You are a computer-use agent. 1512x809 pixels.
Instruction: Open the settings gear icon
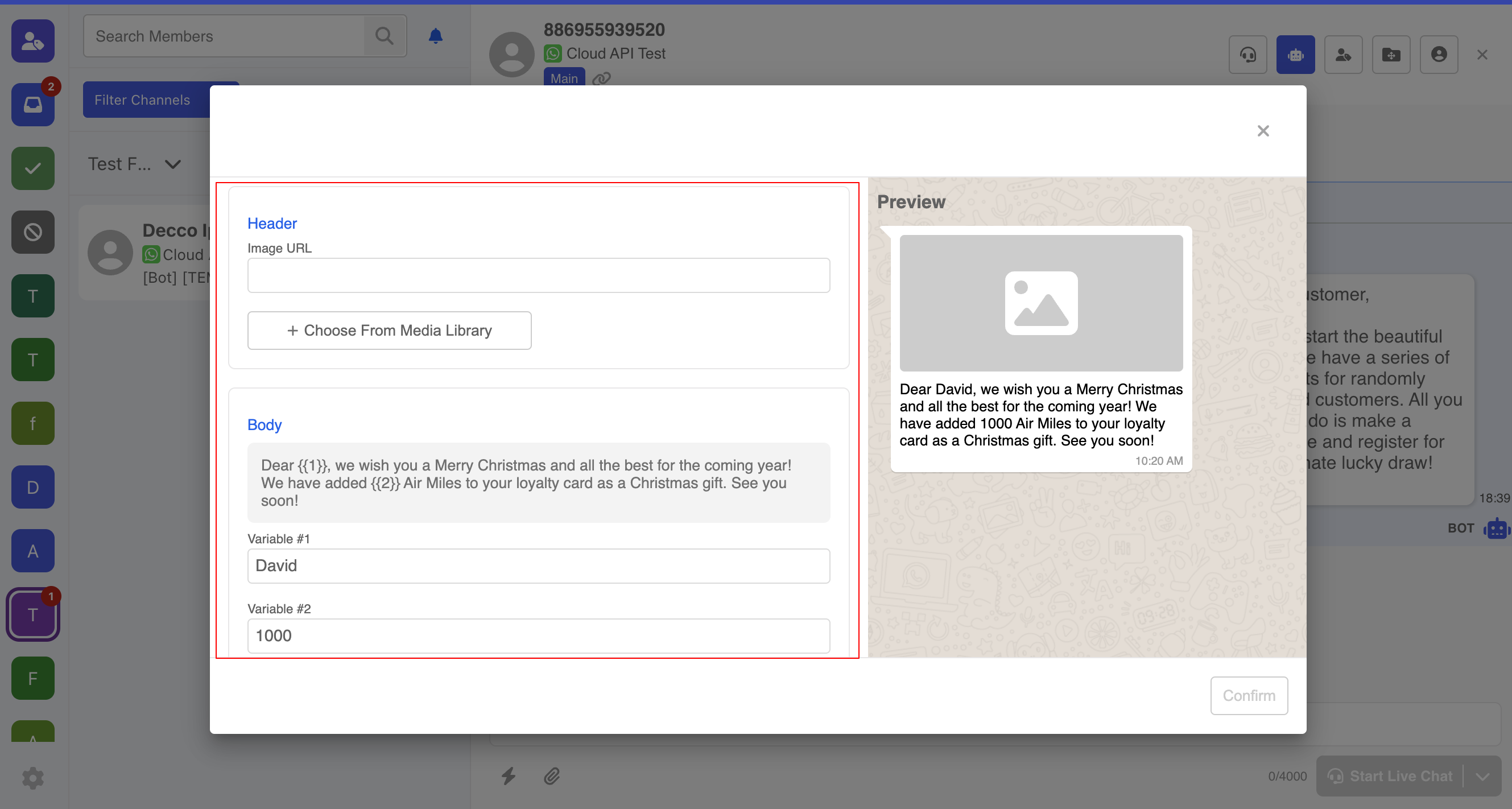point(33,778)
